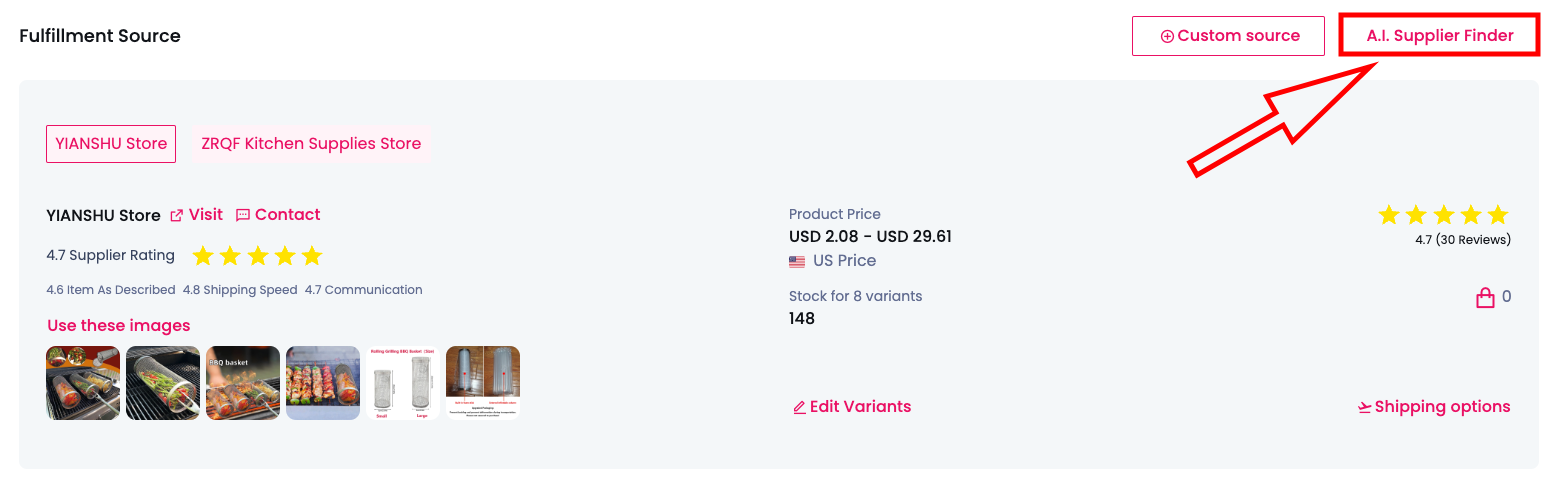Select the YIANSHU Store tab
The width and height of the screenshot is (1558, 482).
coord(111,144)
